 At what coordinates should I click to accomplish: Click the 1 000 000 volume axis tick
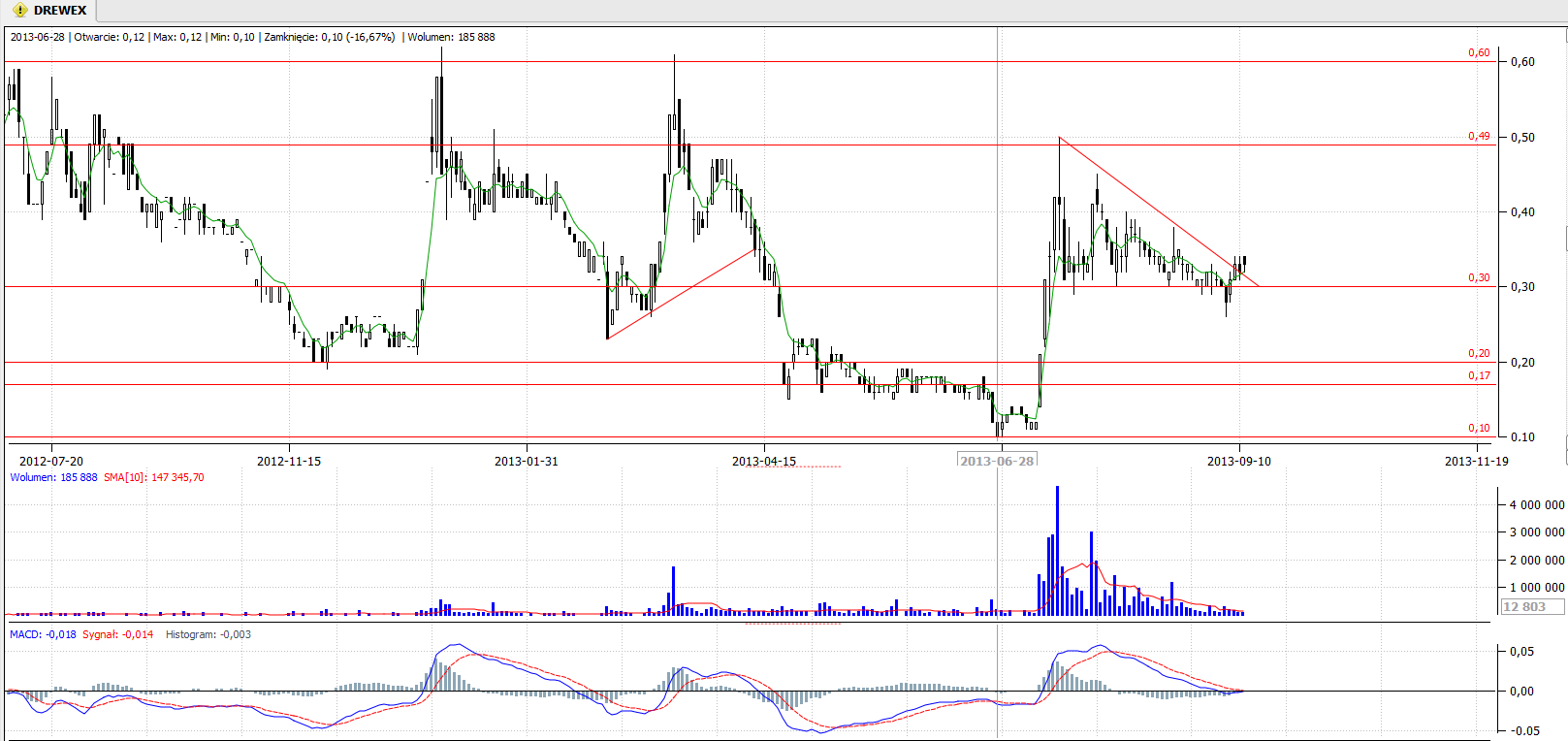tap(1537, 587)
